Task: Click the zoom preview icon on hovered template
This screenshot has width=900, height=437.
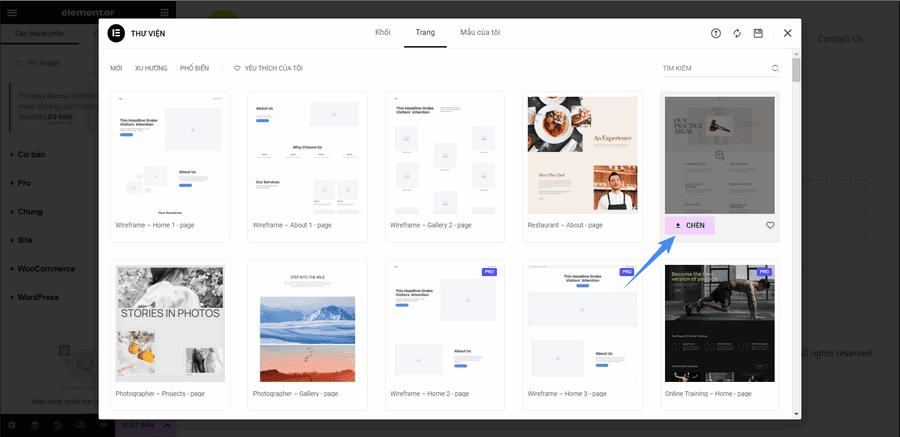Action: click(x=720, y=155)
